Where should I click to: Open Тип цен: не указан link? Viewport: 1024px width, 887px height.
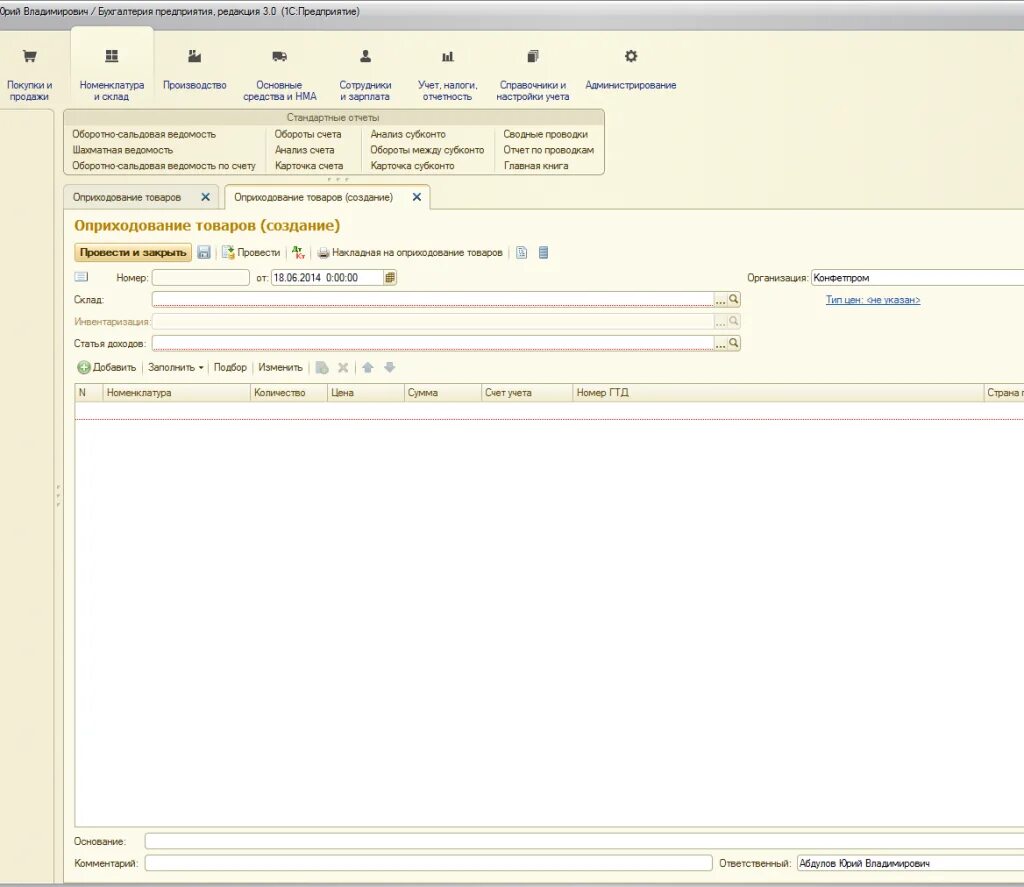point(872,300)
